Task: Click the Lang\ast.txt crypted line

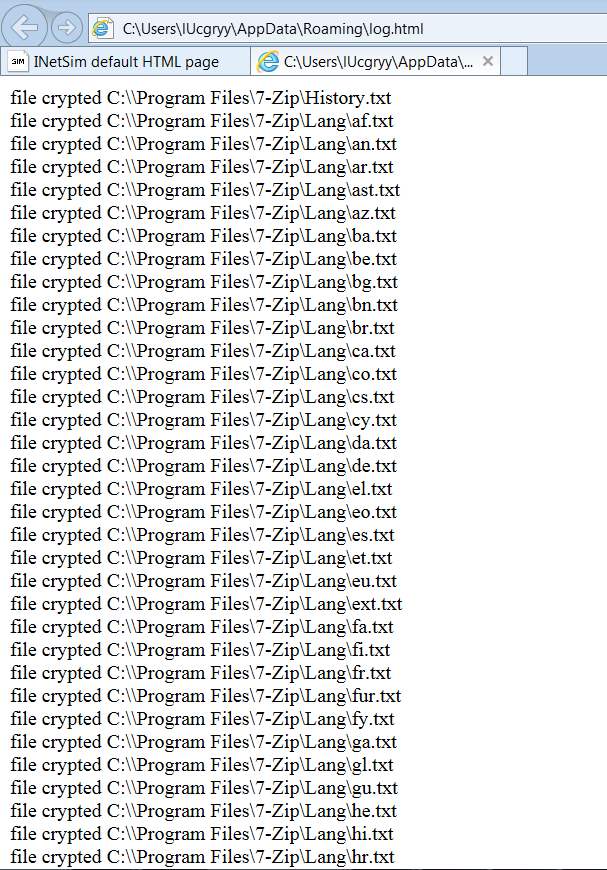Action: pyautogui.click(x=205, y=190)
